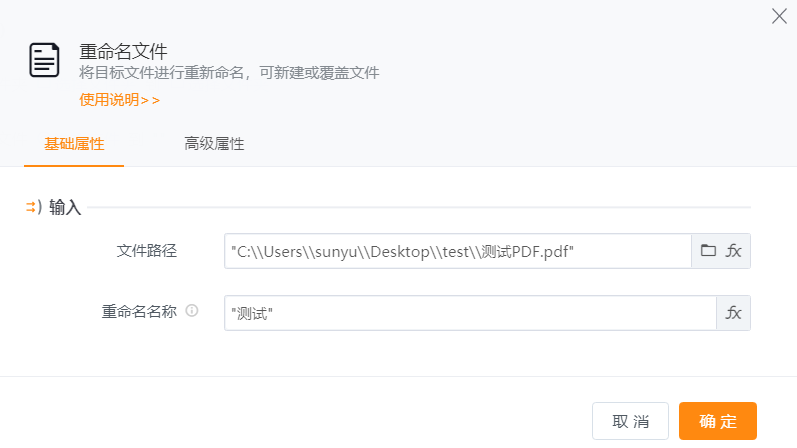Switch to the 基础属性 tab

(x=74, y=144)
